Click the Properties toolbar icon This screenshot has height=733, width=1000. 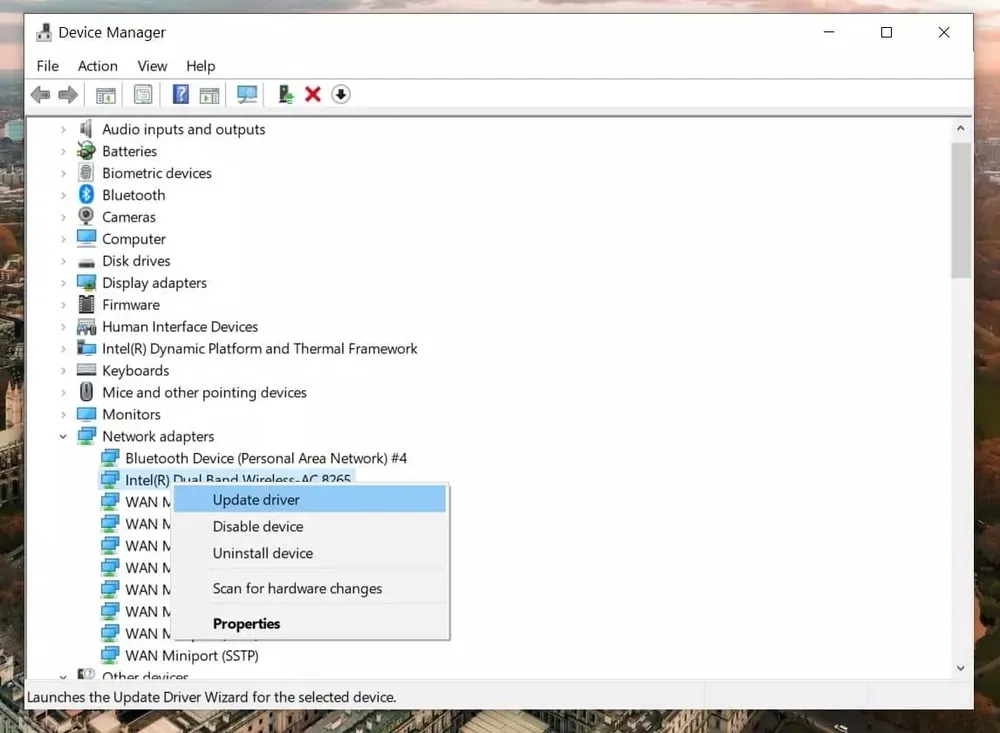[x=143, y=94]
